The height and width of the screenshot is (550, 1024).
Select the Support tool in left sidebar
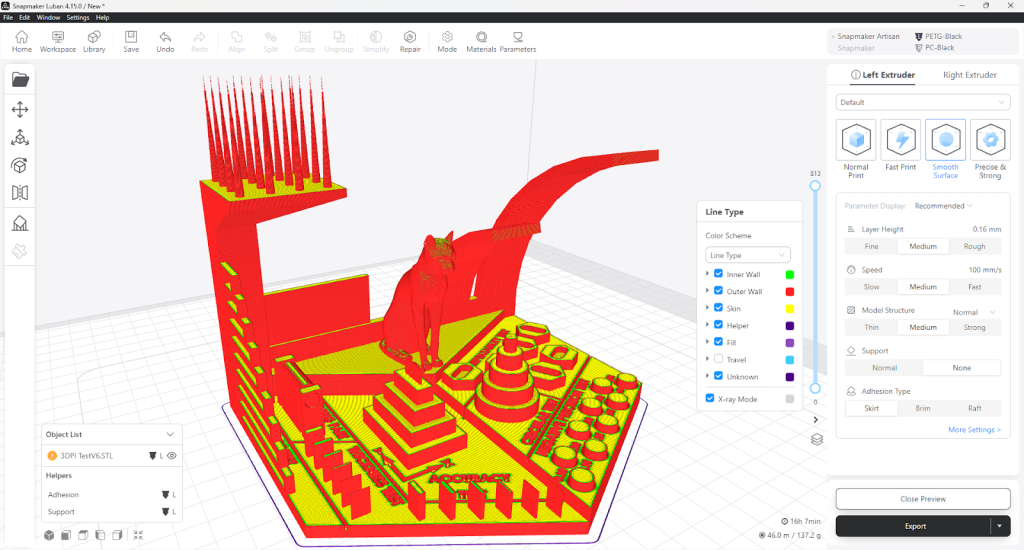click(x=20, y=223)
